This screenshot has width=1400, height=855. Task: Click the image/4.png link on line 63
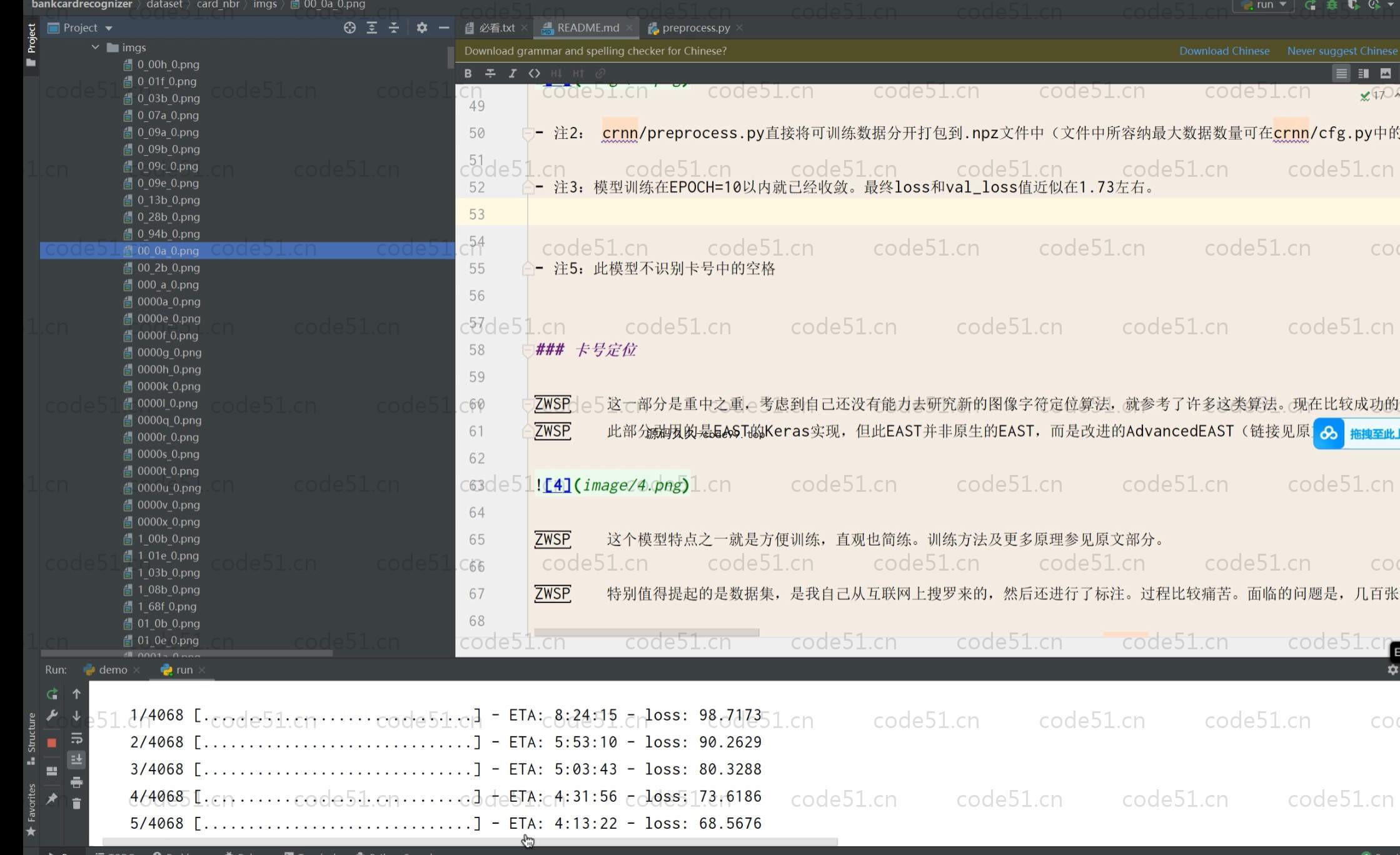click(x=632, y=485)
